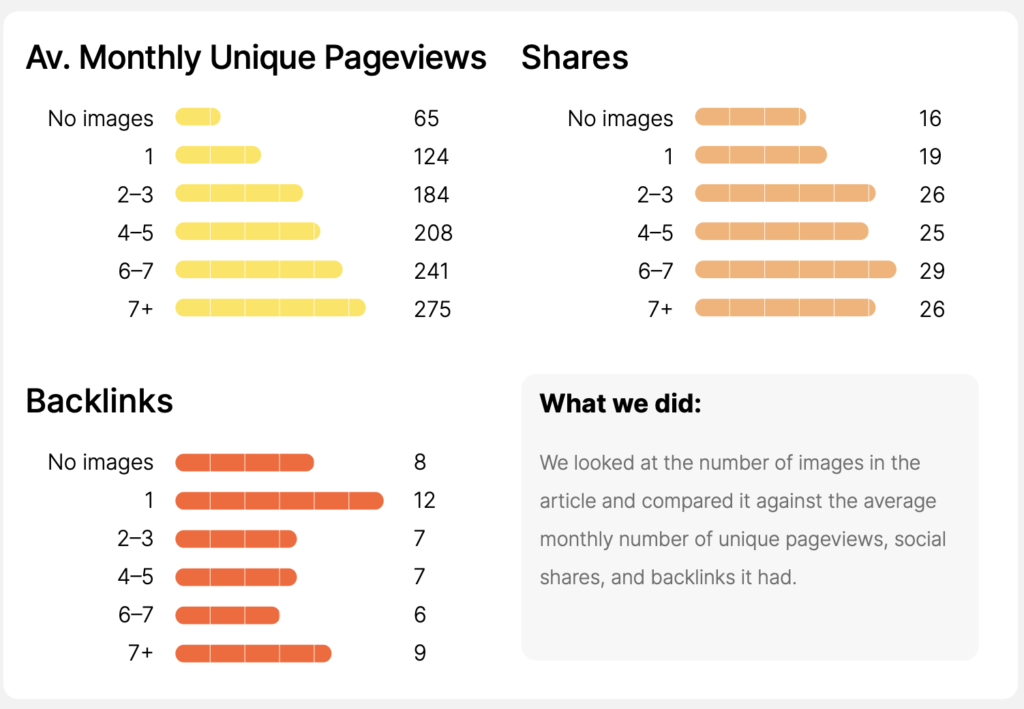This screenshot has width=1024, height=709.
Task: Click the 275 pageviews value
Action: coord(432,309)
